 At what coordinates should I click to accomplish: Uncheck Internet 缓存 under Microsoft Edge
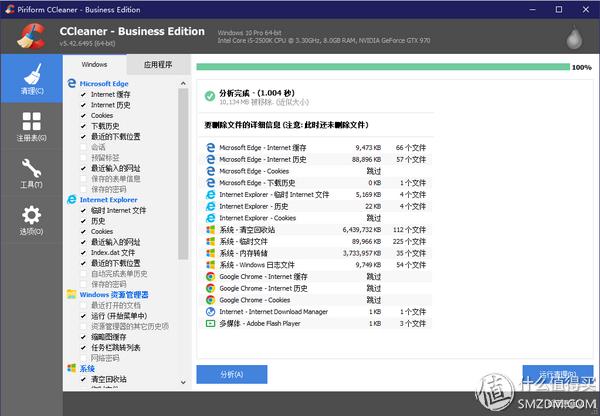83,94
